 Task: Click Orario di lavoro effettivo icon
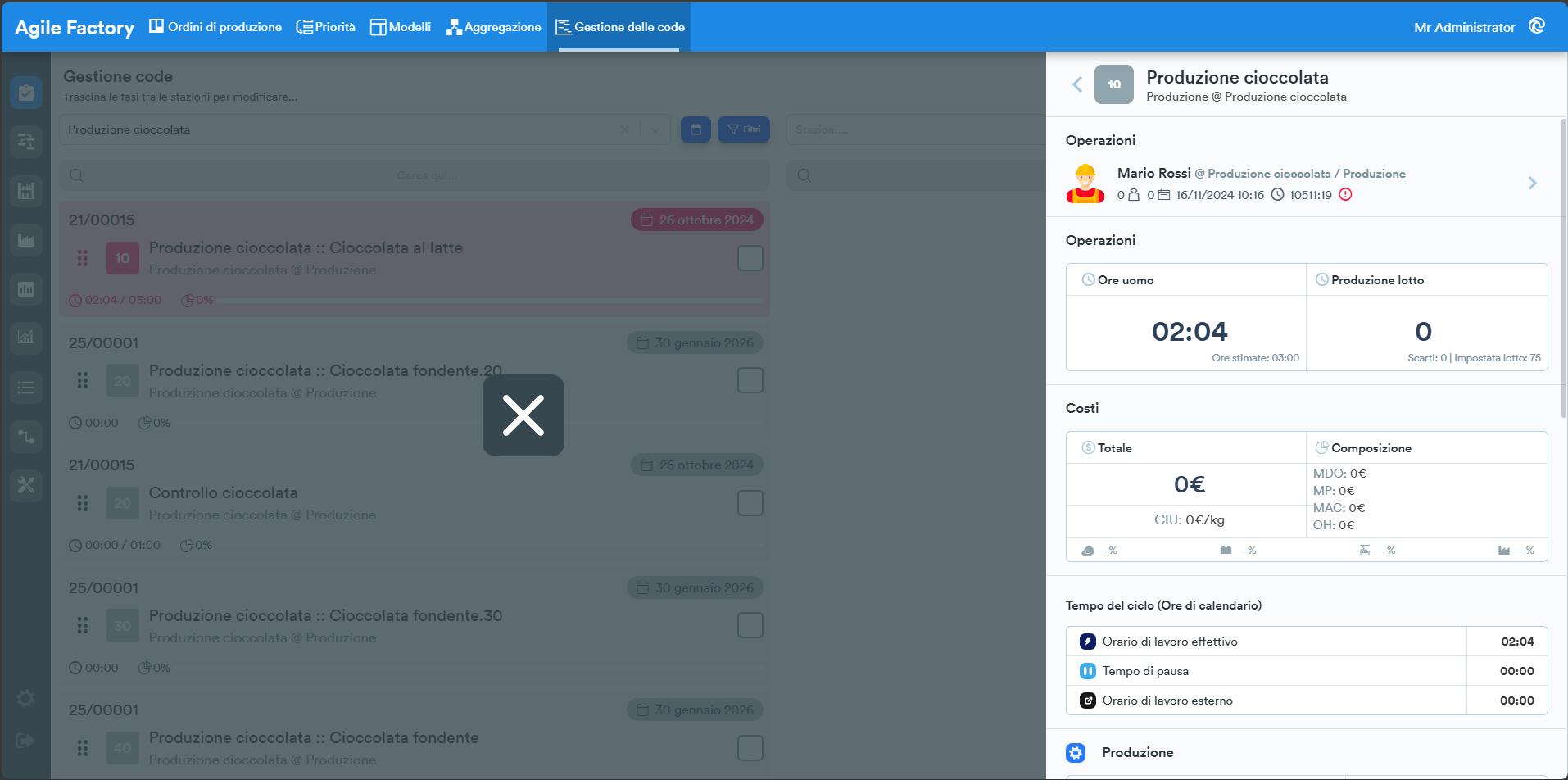1087,642
